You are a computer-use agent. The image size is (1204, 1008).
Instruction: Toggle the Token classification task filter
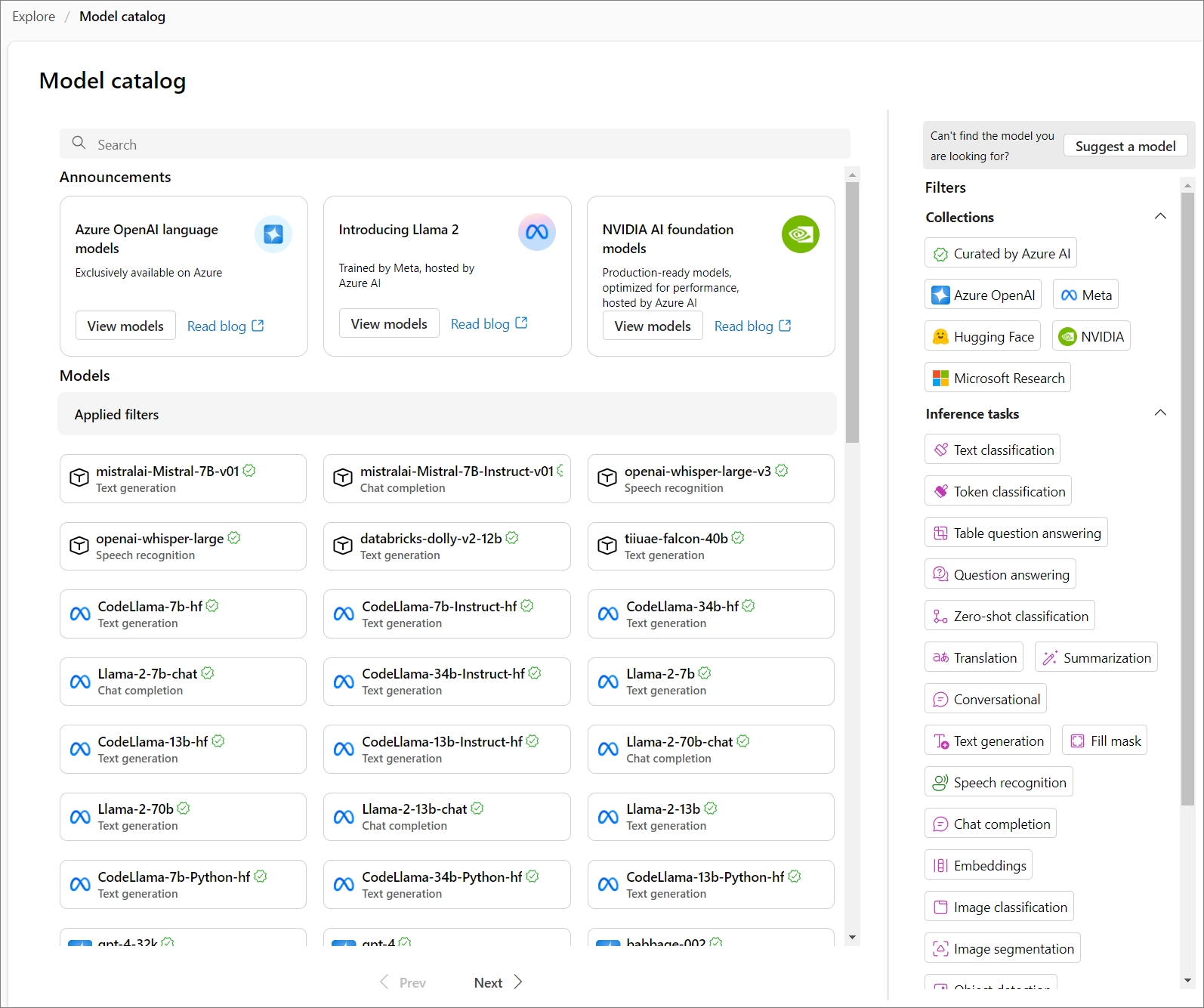(x=998, y=491)
